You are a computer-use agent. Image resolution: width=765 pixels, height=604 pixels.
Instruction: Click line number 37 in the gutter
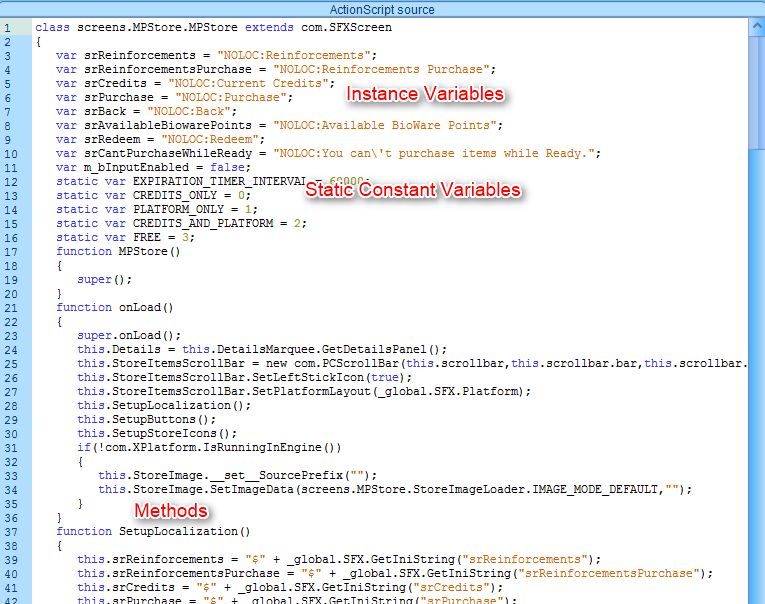click(x=9, y=531)
